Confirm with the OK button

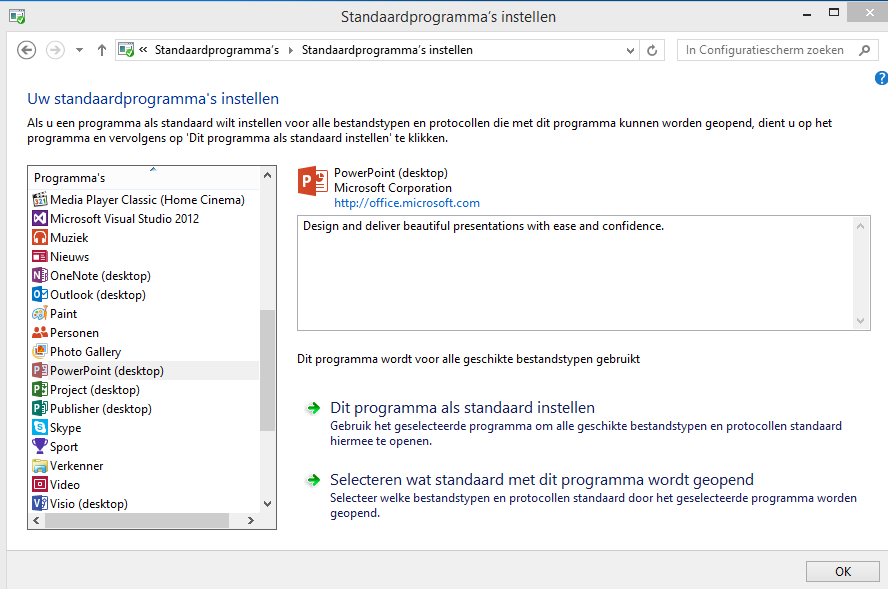tap(843, 571)
